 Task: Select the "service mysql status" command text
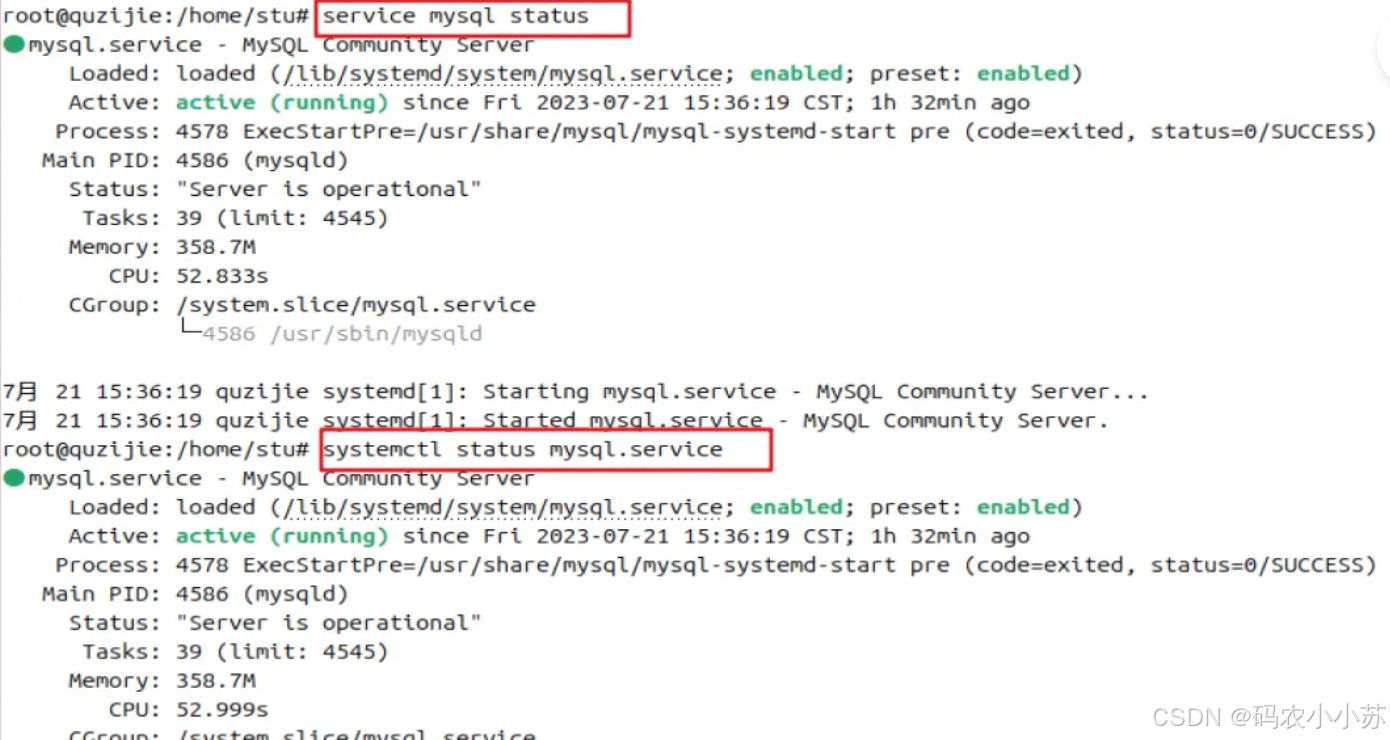(456, 16)
